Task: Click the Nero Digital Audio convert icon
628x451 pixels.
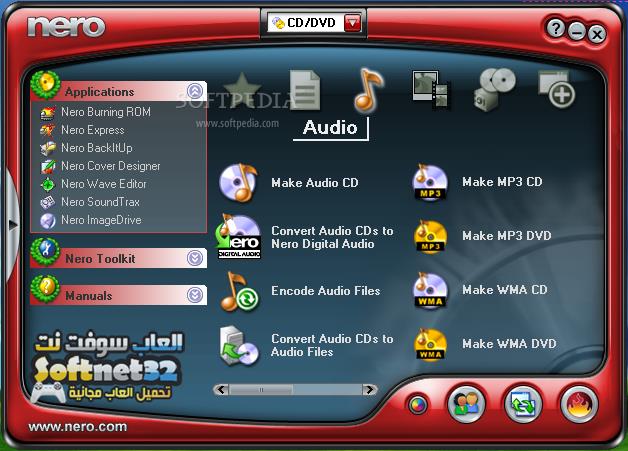Action: point(240,236)
